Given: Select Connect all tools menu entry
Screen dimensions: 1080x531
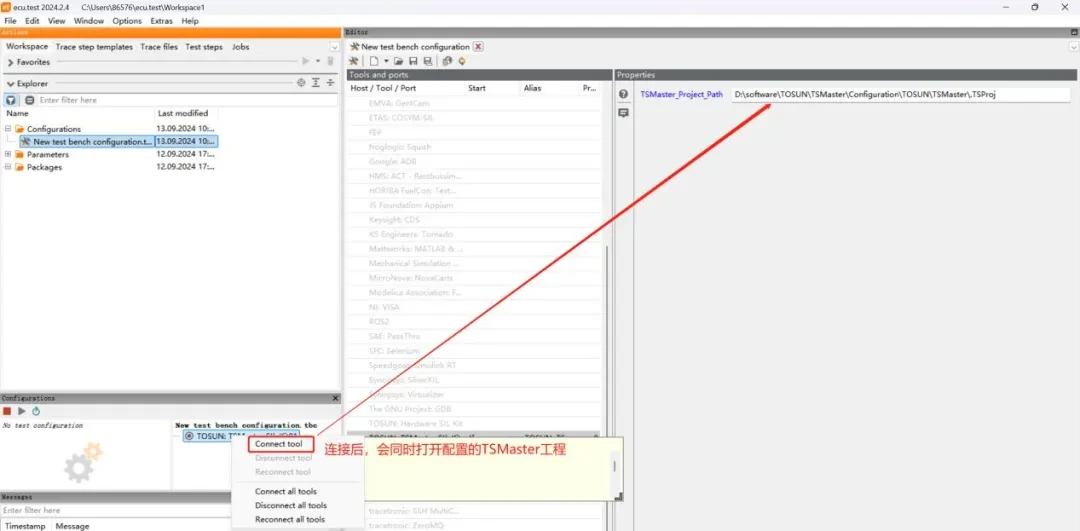Looking at the screenshot, I should pyautogui.click(x=286, y=492).
